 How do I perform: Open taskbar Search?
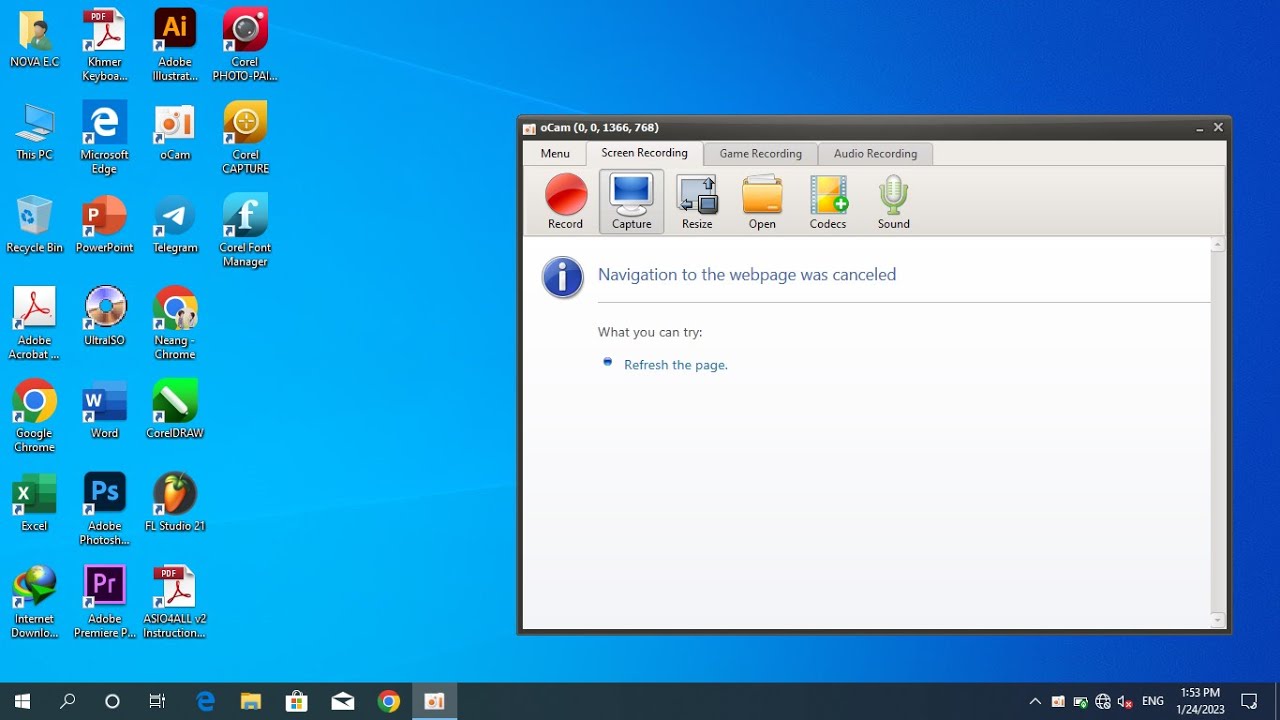click(68, 701)
